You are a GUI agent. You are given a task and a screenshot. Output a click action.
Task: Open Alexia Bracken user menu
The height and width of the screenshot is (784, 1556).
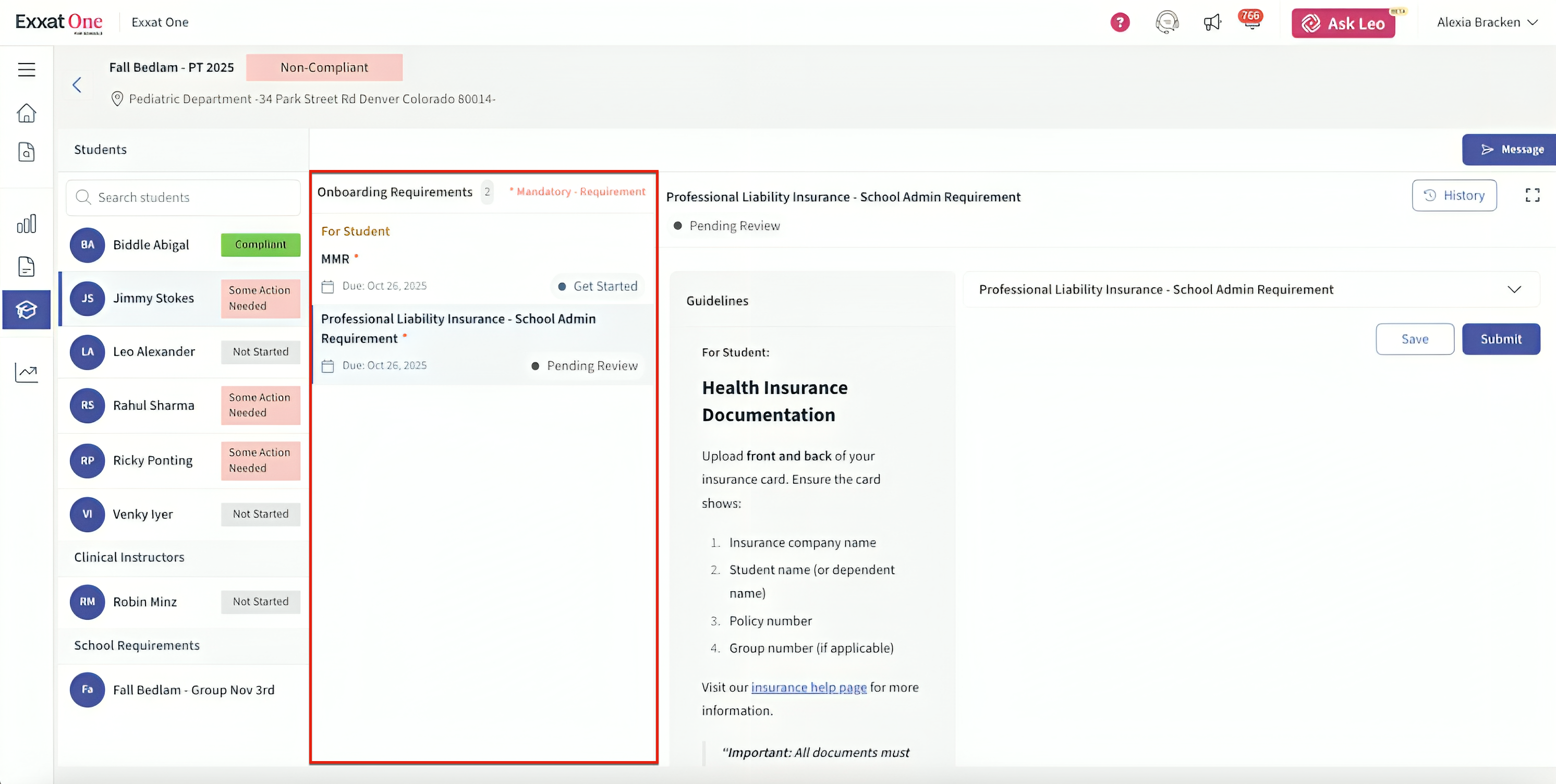pos(1487,22)
